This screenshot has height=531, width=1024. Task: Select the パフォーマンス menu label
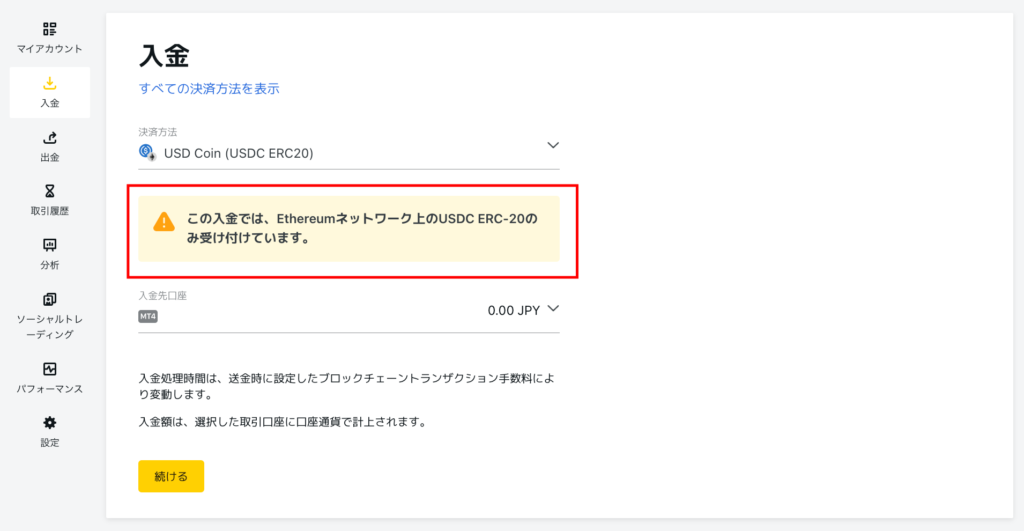click(x=50, y=389)
